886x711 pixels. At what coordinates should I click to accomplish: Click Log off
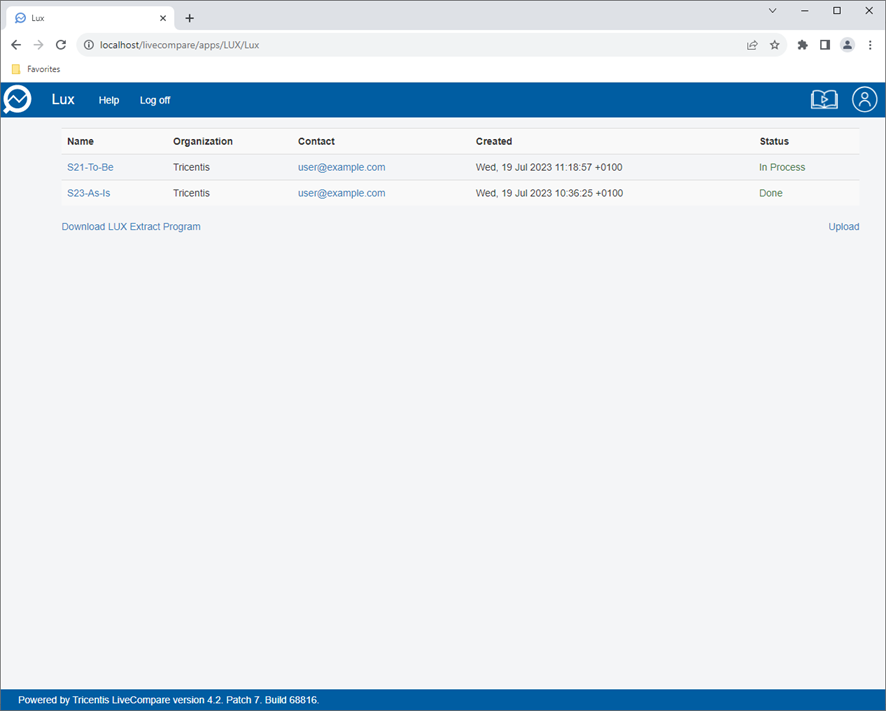(155, 100)
